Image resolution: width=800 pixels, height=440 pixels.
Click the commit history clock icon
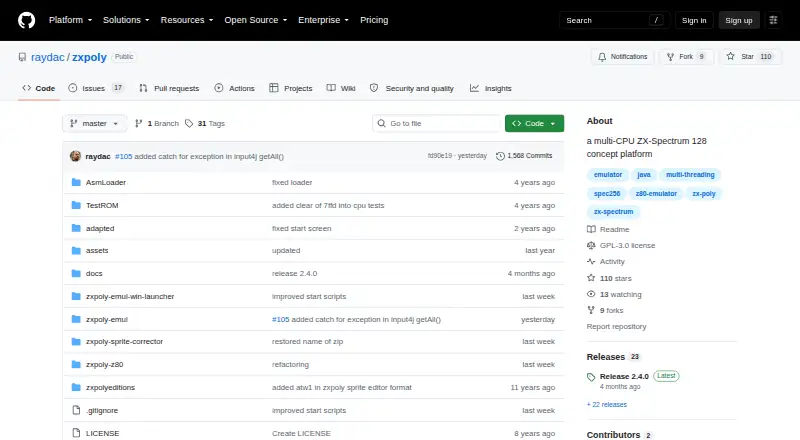click(x=501, y=156)
